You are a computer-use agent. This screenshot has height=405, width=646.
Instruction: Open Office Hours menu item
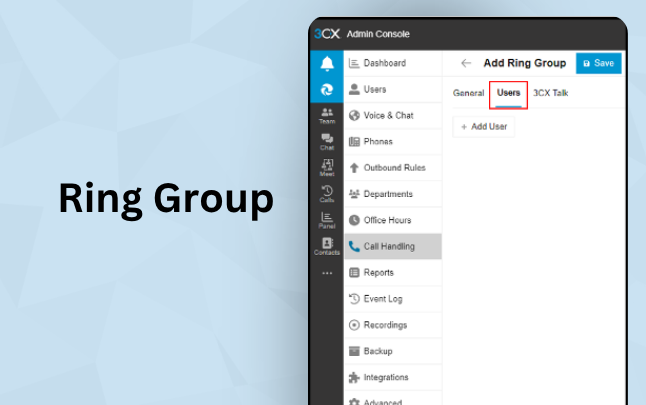click(393, 220)
